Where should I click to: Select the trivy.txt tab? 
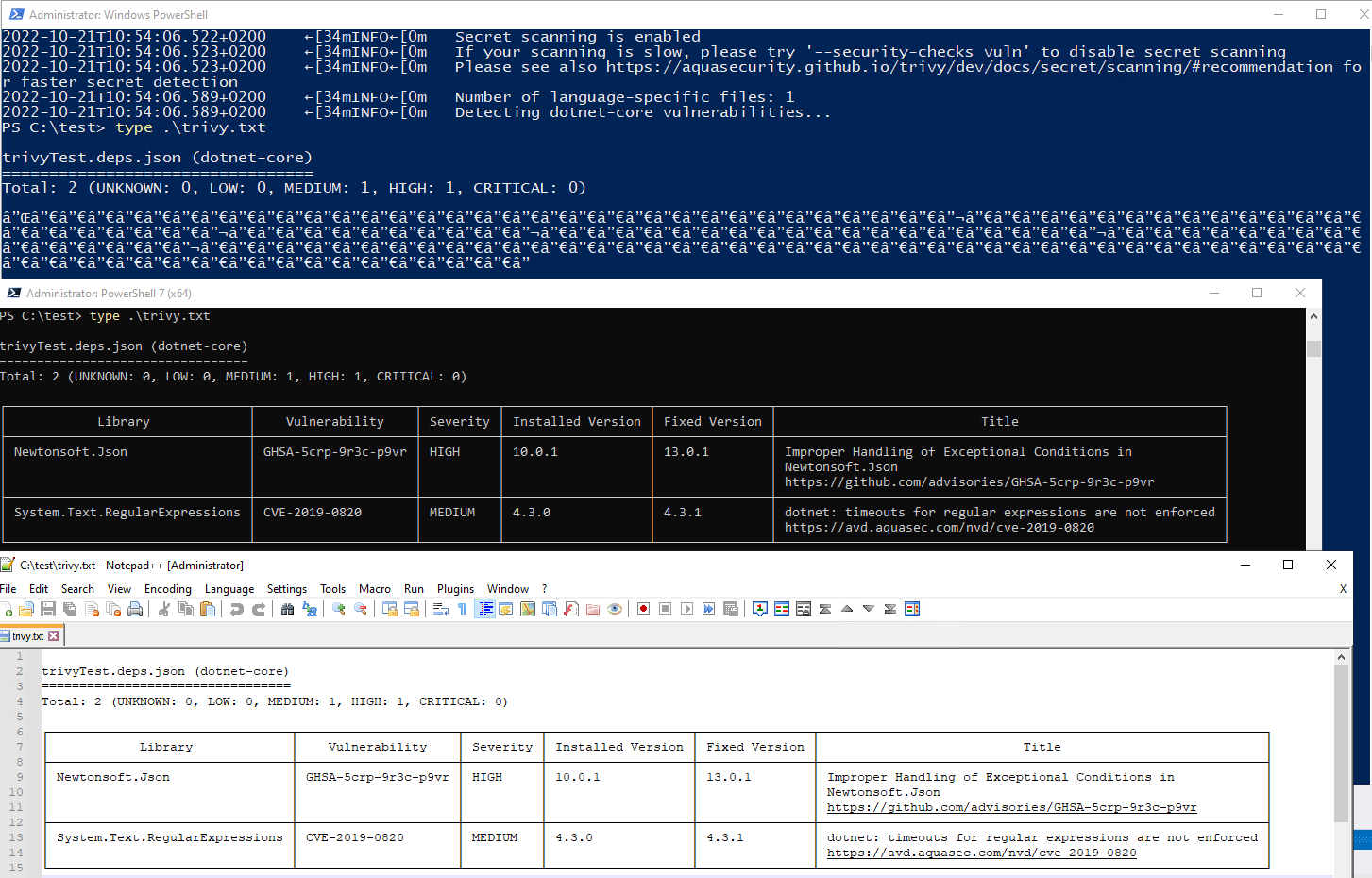point(28,634)
